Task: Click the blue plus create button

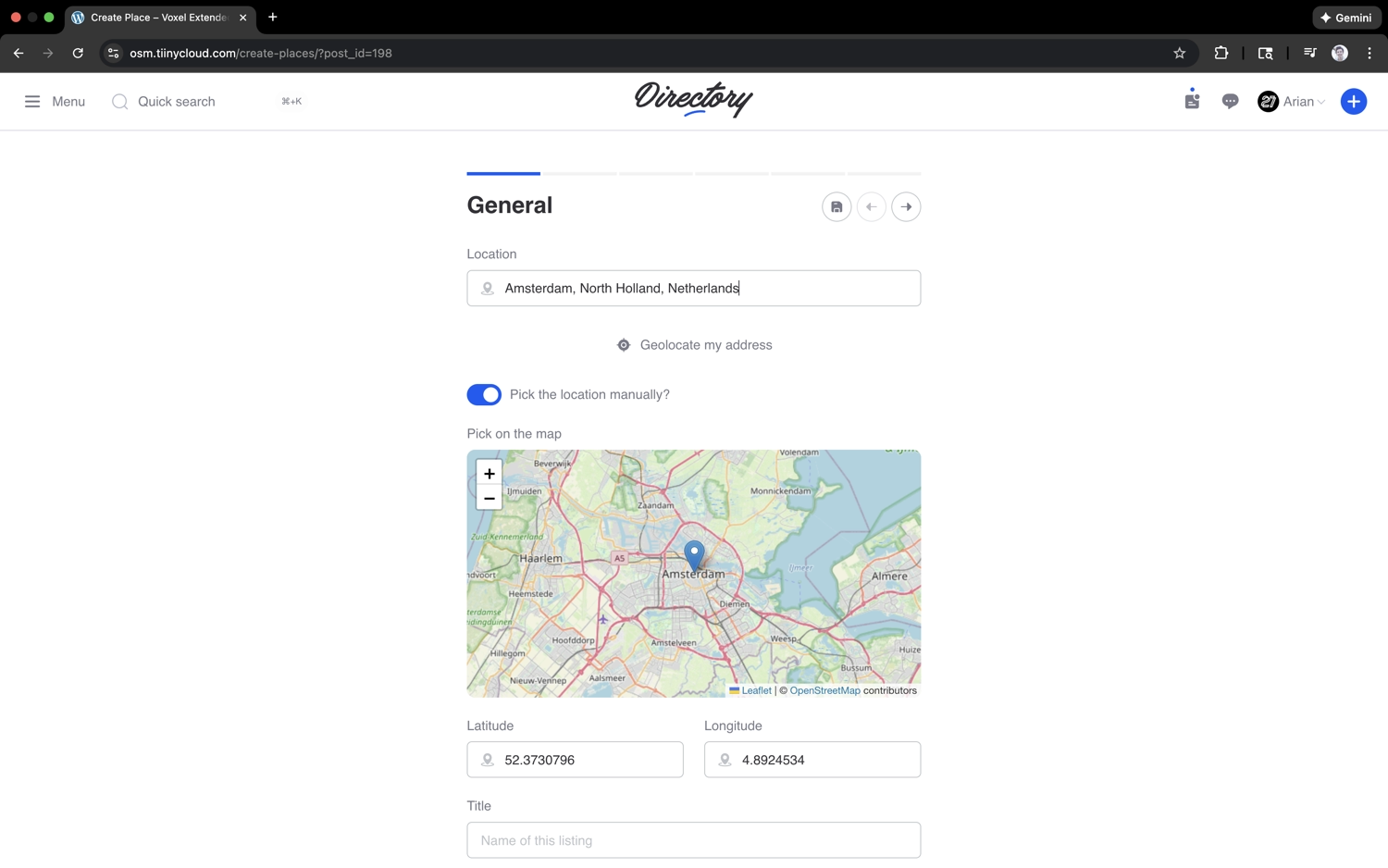Action: click(1353, 102)
